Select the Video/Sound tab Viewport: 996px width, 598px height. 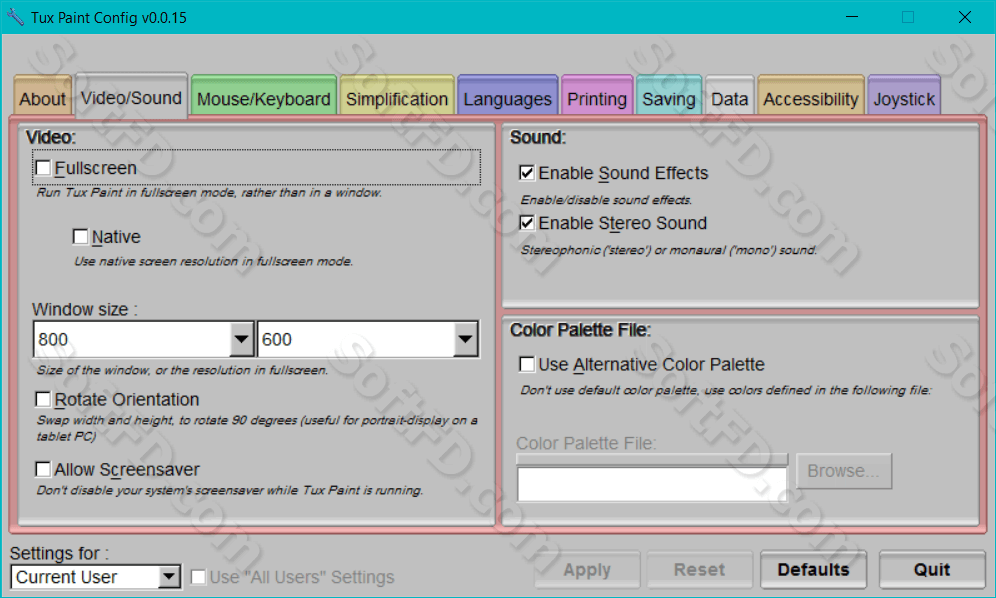[x=131, y=95]
